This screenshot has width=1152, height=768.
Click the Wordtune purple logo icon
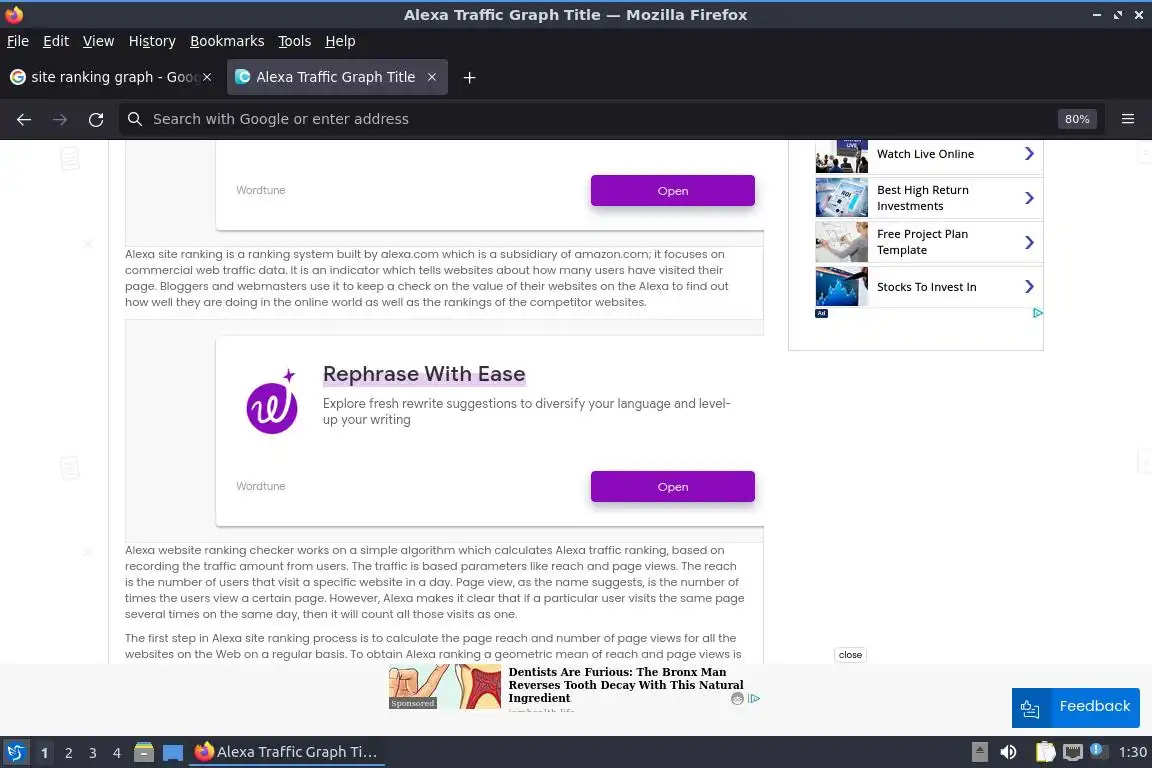click(x=272, y=401)
